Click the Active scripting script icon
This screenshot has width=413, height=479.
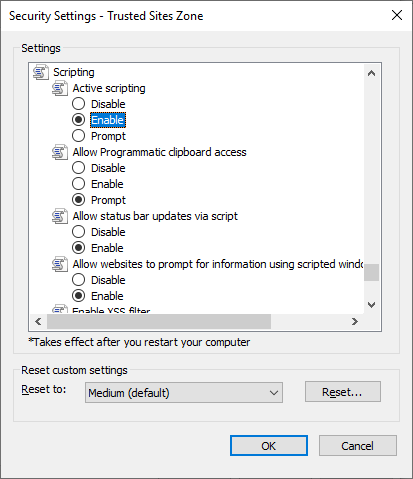(60, 88)
